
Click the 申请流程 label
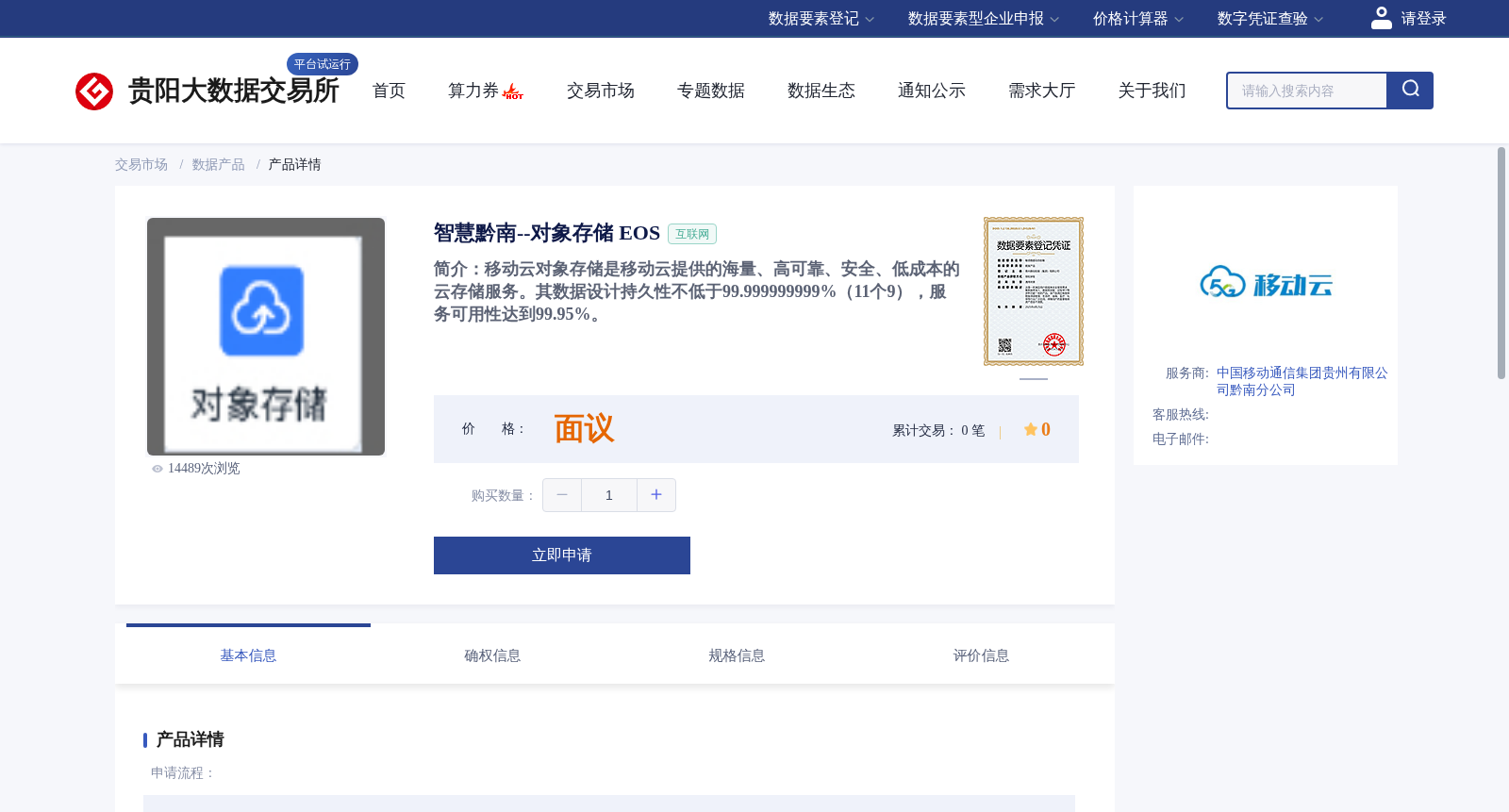click(184, 773)
